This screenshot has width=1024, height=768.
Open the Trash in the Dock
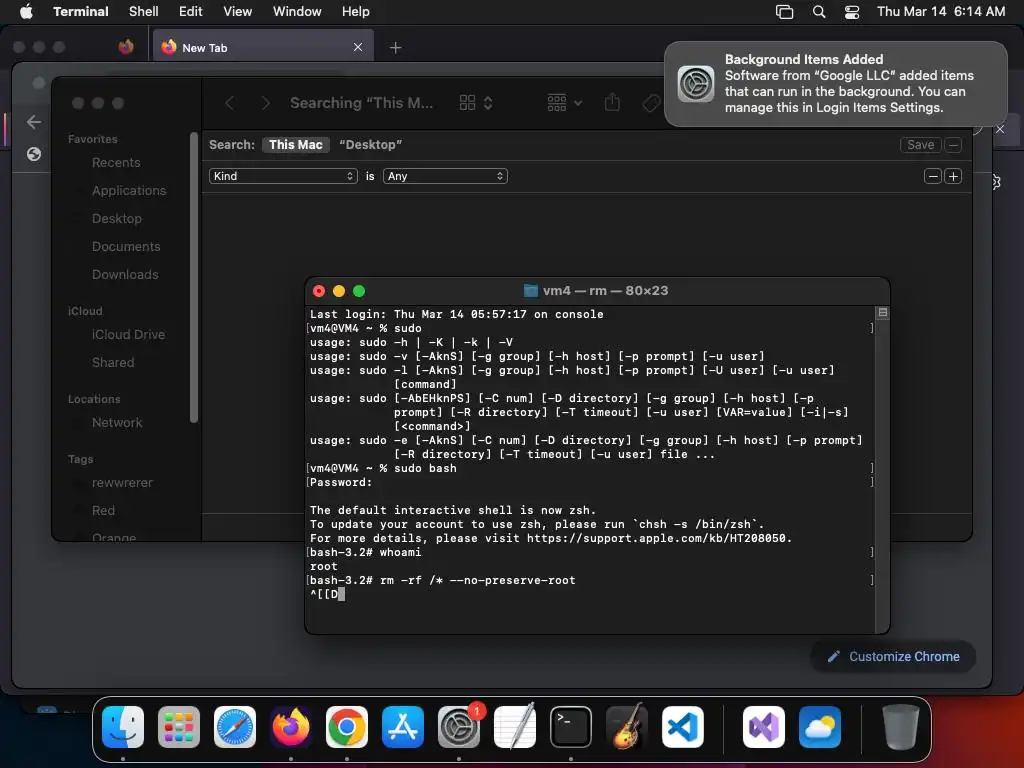(901, 727)
